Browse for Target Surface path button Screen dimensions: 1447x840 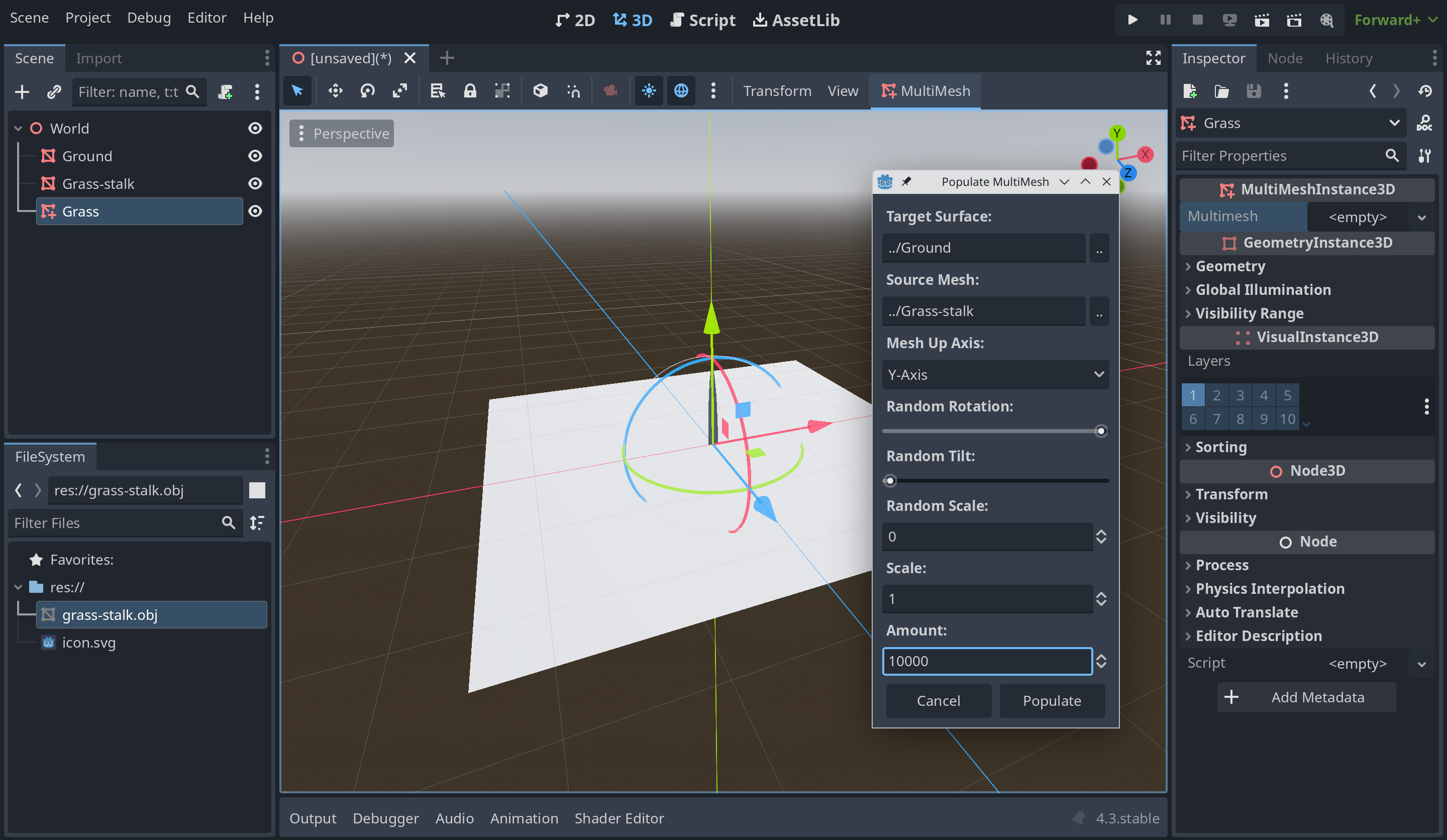point(1098,248)
